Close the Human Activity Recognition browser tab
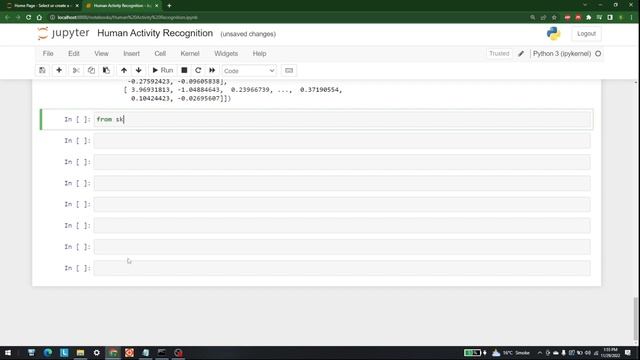640x360 pixels. tap(156, 6)
